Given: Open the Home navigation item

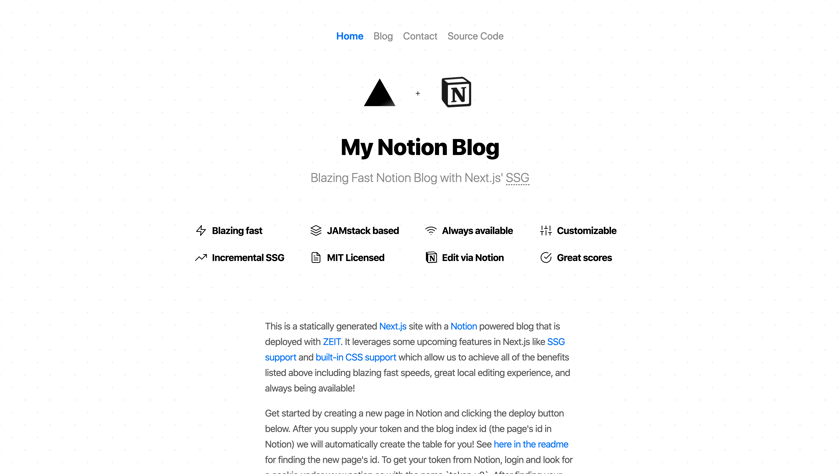Looking at the screenshot, I should pos(350,36).
